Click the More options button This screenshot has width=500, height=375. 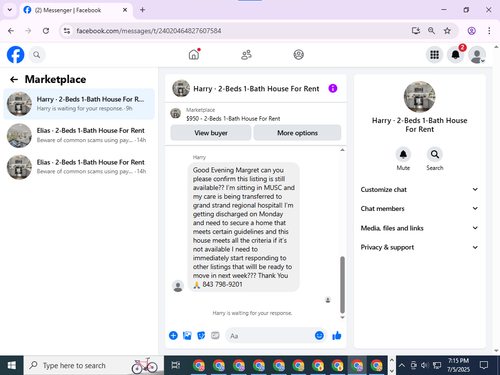click(297, 133)
